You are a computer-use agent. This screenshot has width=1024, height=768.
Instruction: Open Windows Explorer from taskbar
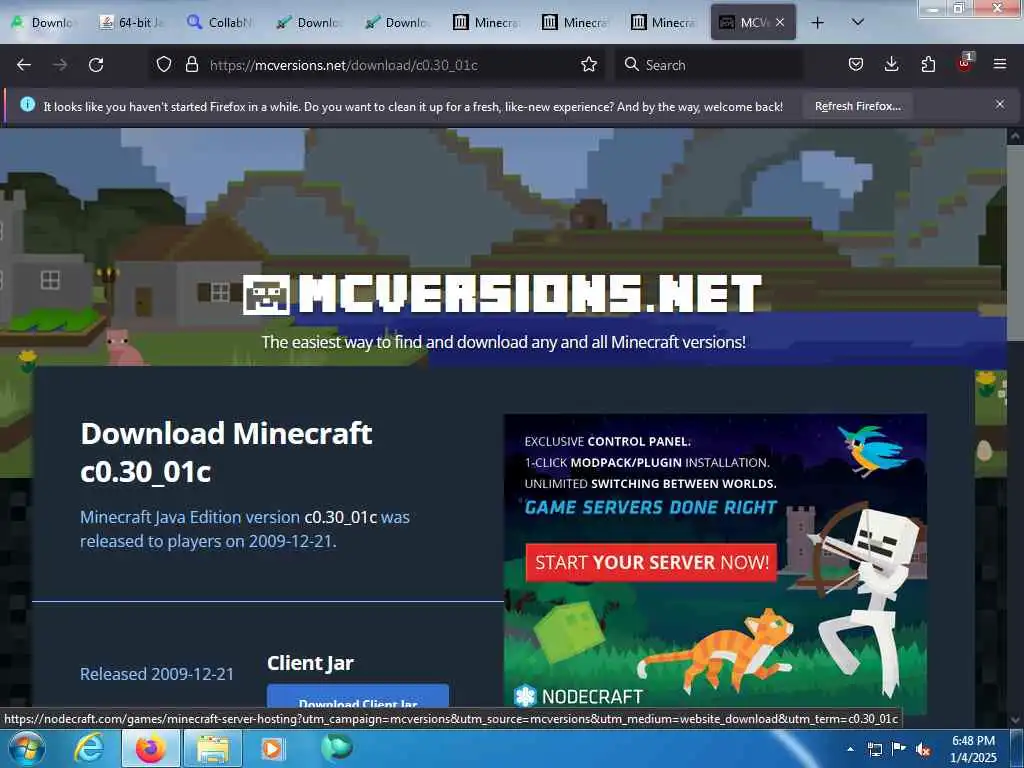pyautogui.click(x=213, y=748)
